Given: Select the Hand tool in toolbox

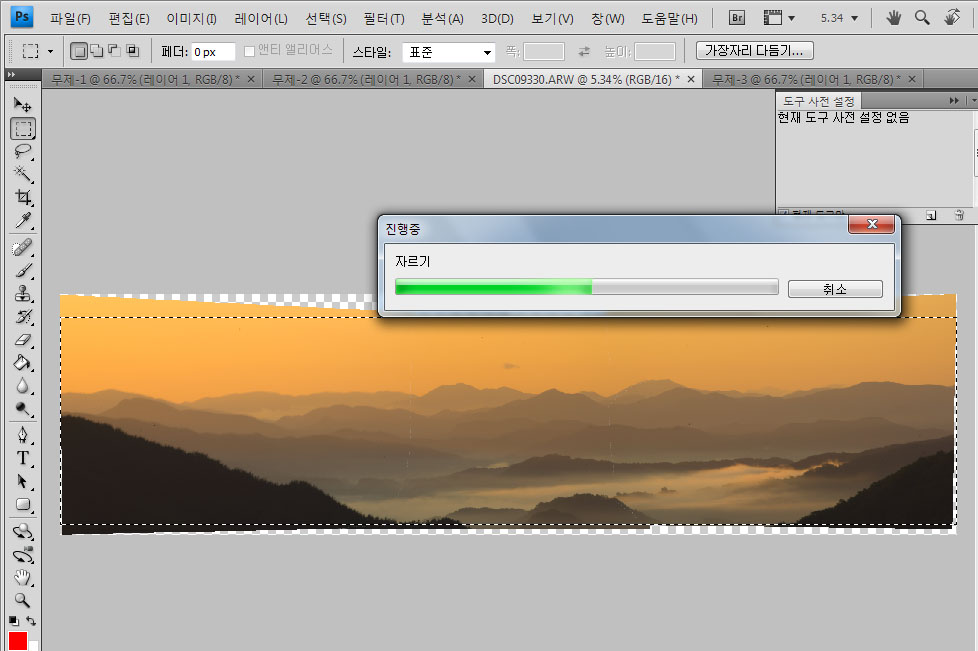Looking at the screenshot, I should click(22, 577).
